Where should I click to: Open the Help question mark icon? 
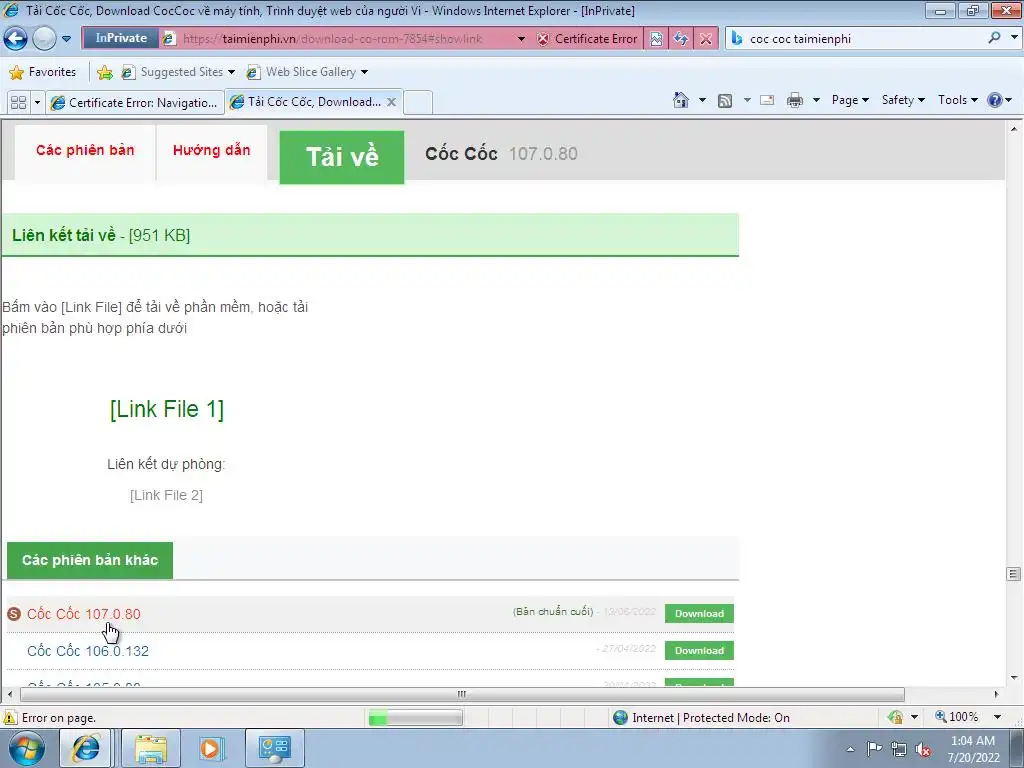(995, 100)
